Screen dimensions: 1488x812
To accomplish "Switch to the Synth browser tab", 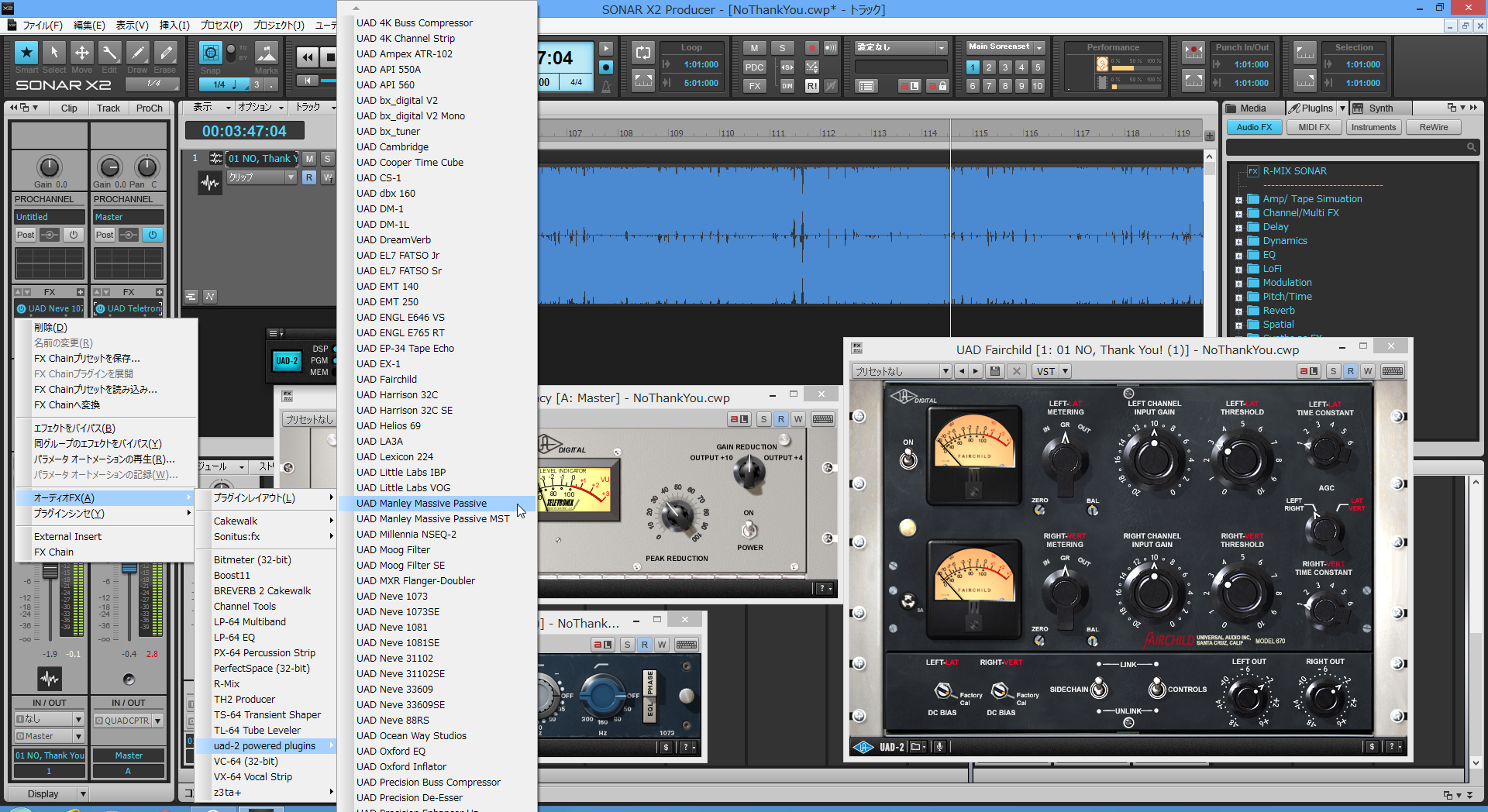I will 1380,108.
